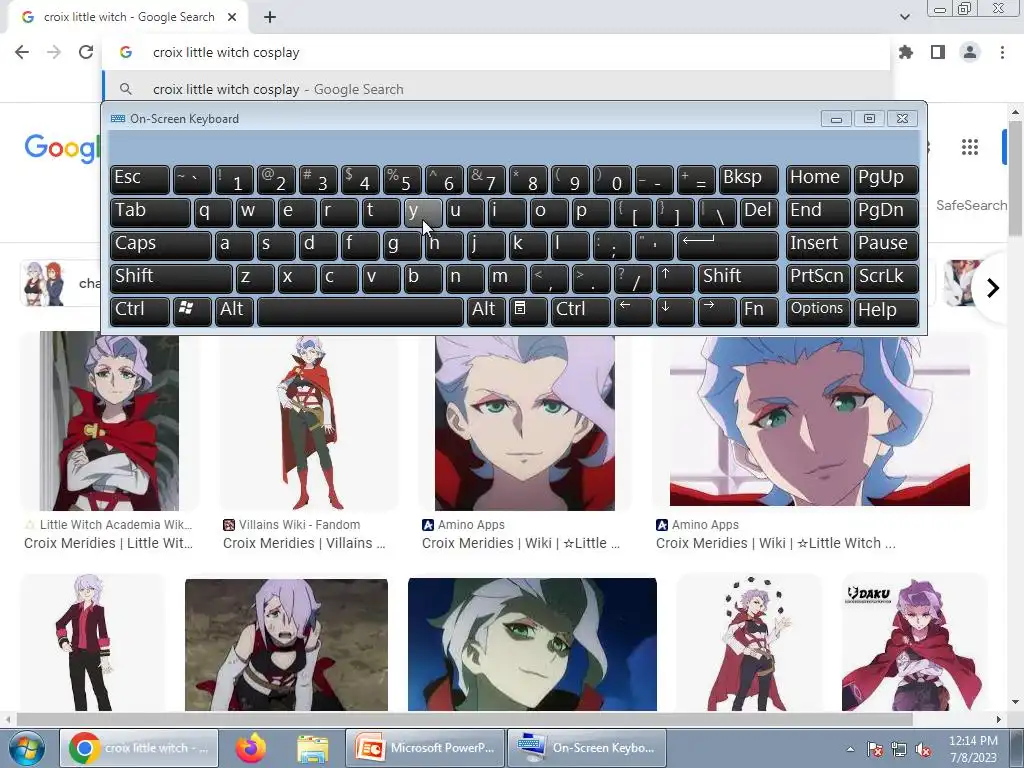Open the Google apps grid icon
Screen dimensions: 1024x768
coord(970,147)
